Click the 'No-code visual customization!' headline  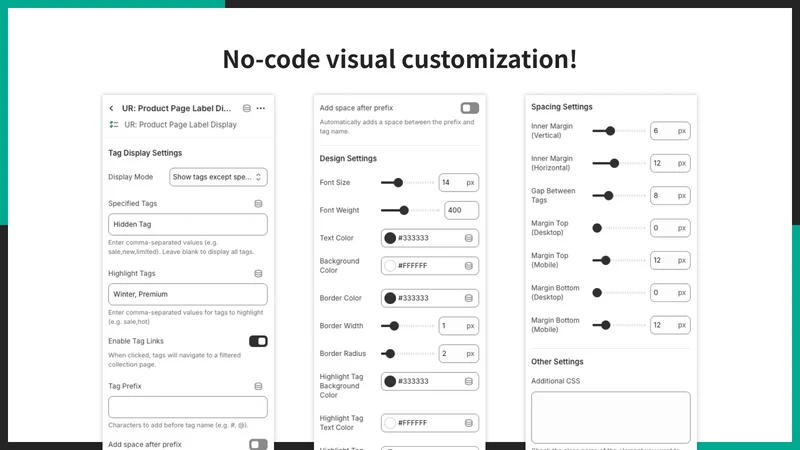pos(400,59)
